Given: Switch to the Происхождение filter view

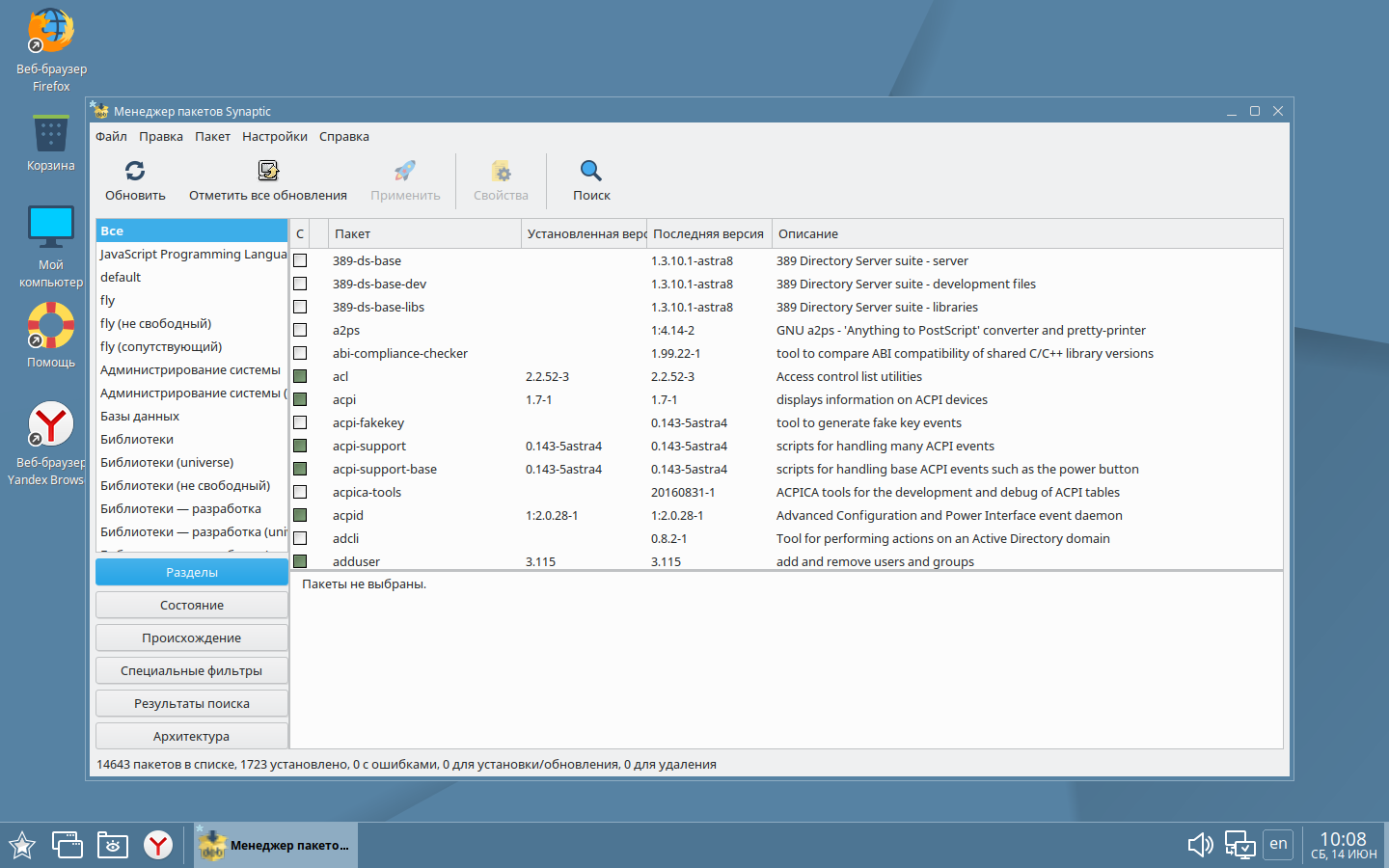Looking at the screenshot, I should tap(192, 637).
